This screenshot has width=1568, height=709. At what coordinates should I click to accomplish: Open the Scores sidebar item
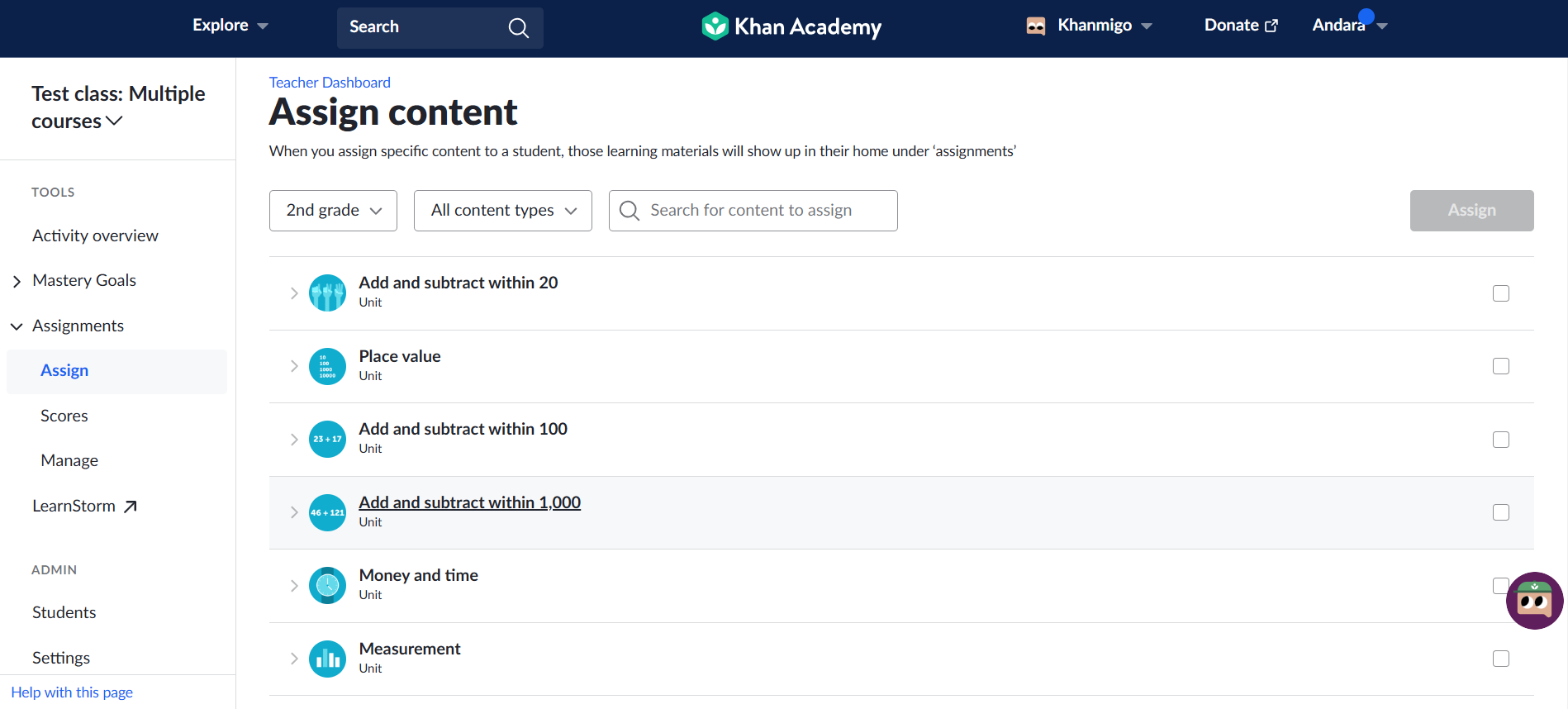point(64,416)
